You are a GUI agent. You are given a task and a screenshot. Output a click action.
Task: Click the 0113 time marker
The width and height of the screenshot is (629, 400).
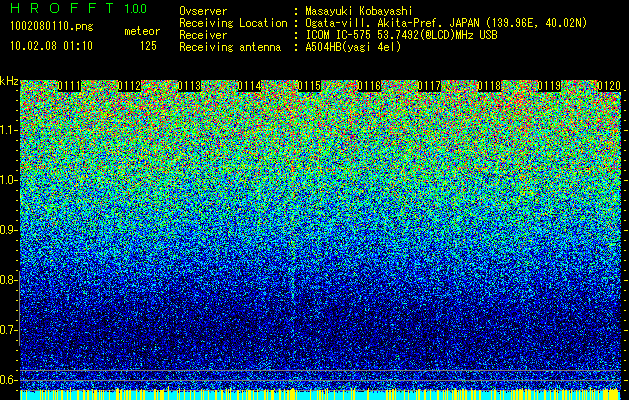(x=189, y=86)
